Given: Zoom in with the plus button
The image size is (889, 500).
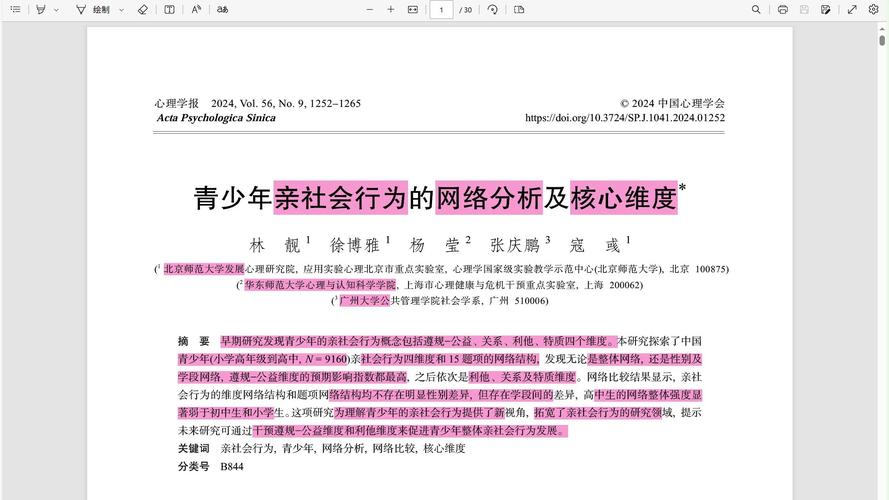Looking at the screenshot, I should (391, 10).
